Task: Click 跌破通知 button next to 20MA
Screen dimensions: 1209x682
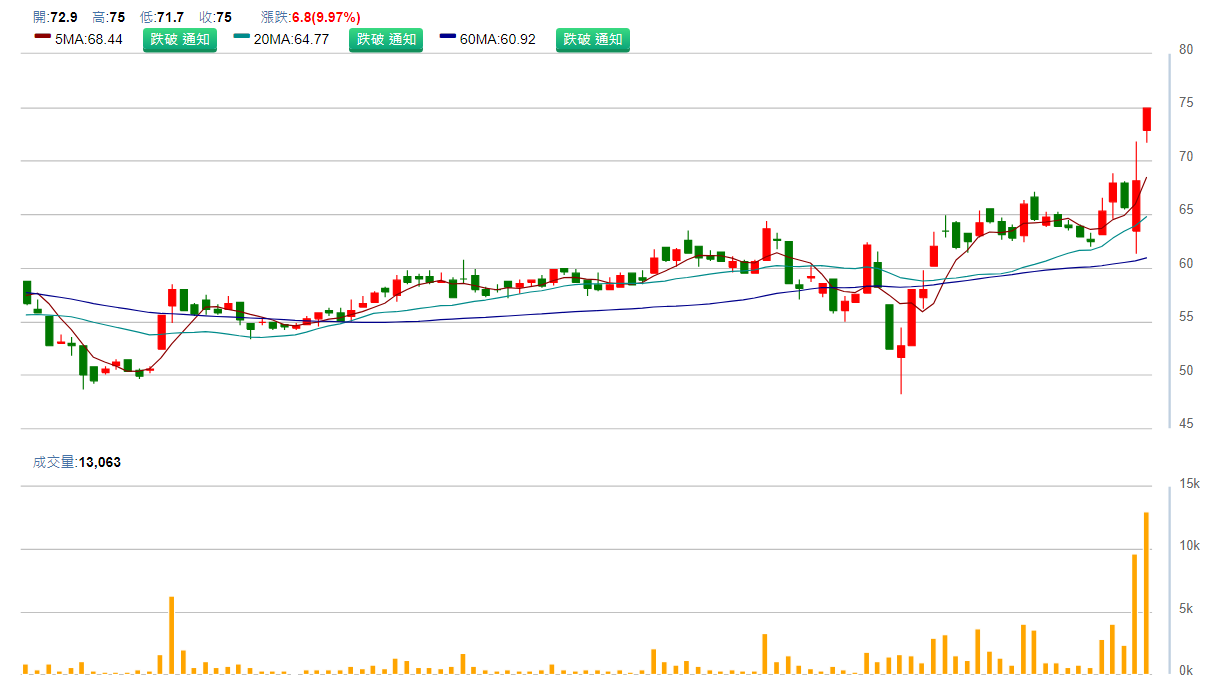Action: 386,40
